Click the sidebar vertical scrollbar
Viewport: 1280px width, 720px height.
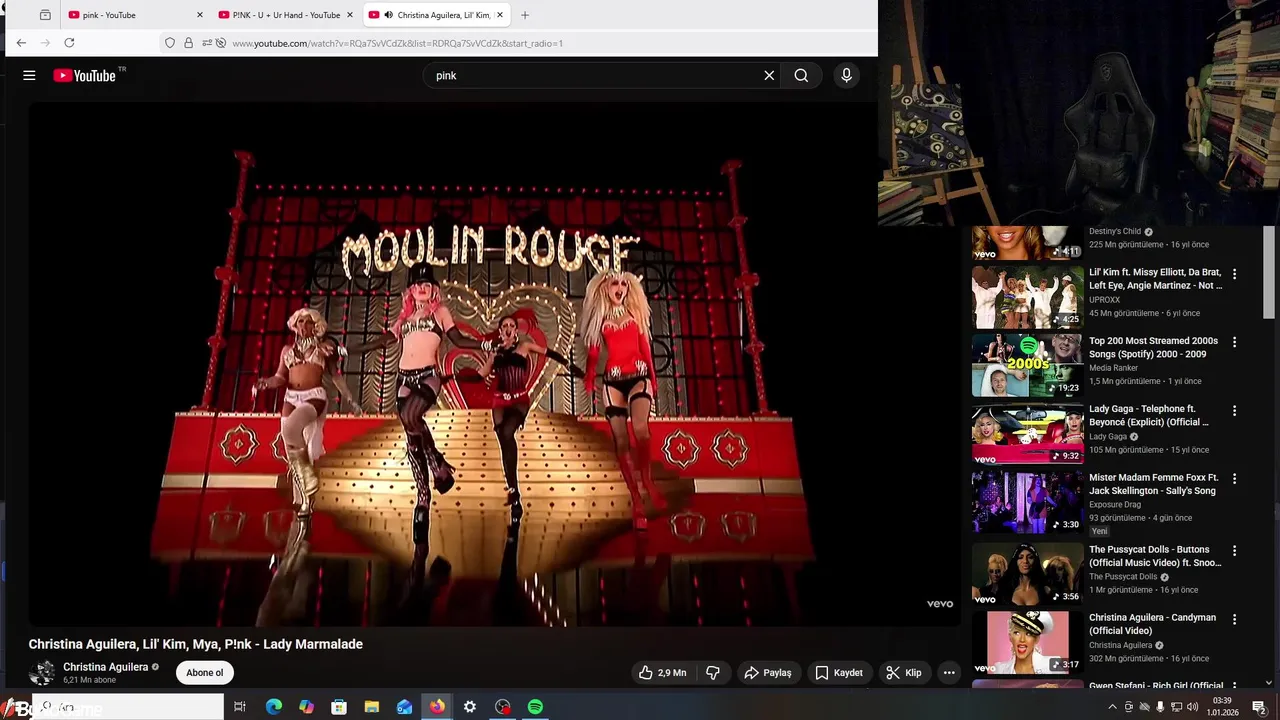point(1269,273)
